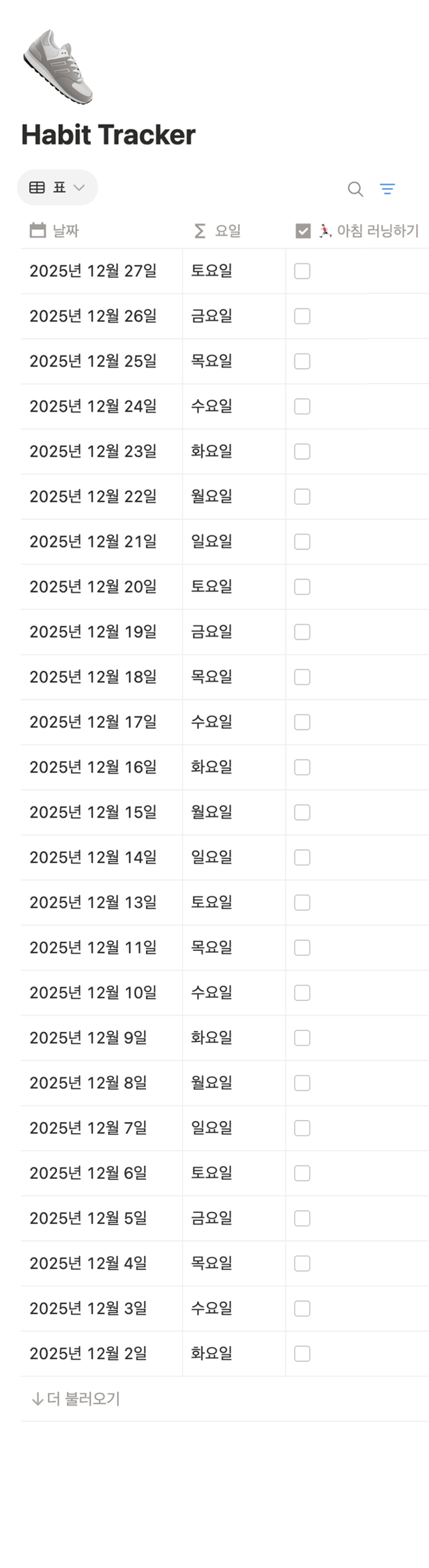Tick the running checkbox for 12월 20일

tap(302, 587)
